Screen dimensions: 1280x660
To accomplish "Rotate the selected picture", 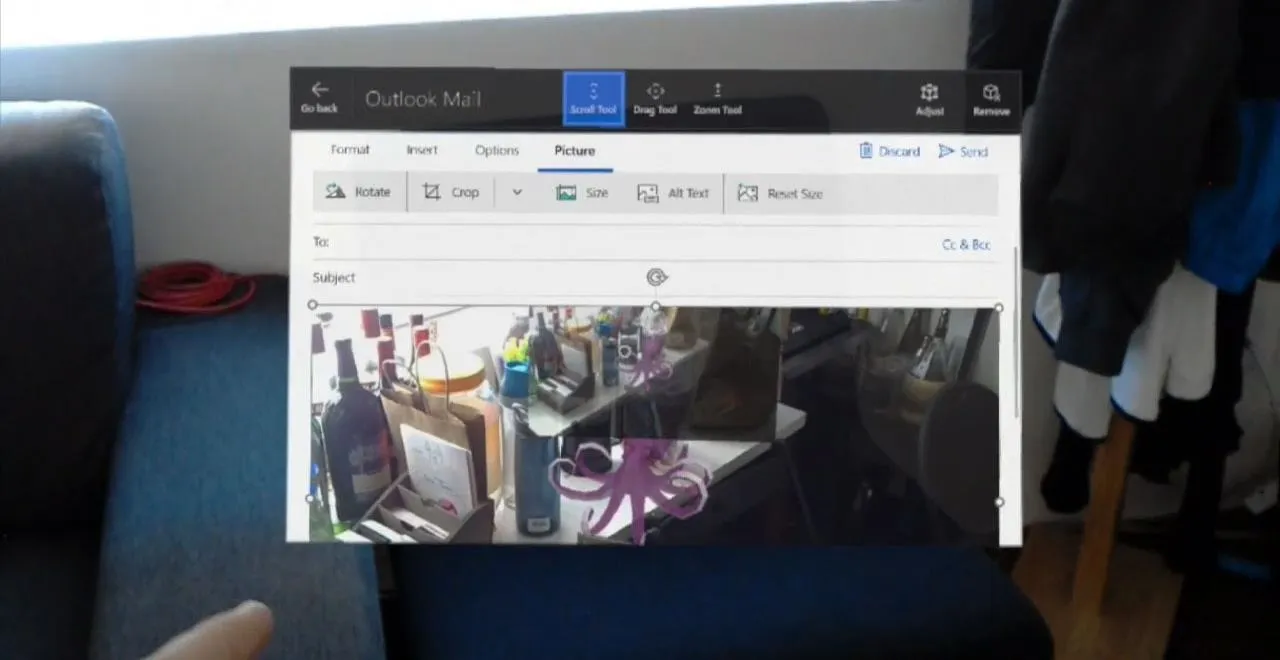I will [x=359, y=192].
